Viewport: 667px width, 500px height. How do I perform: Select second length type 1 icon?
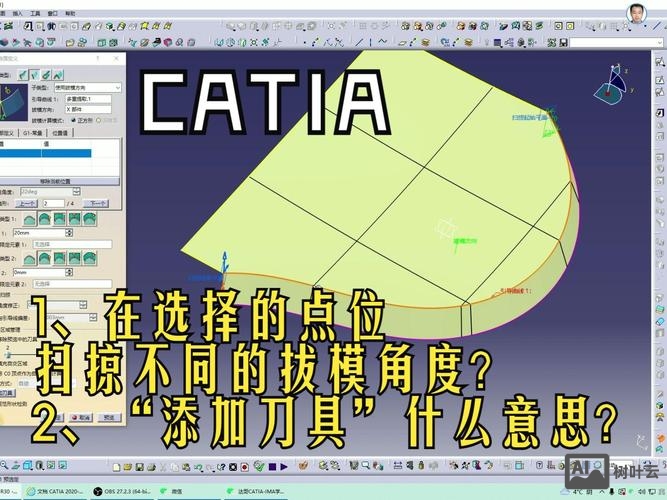coord(44,220)
